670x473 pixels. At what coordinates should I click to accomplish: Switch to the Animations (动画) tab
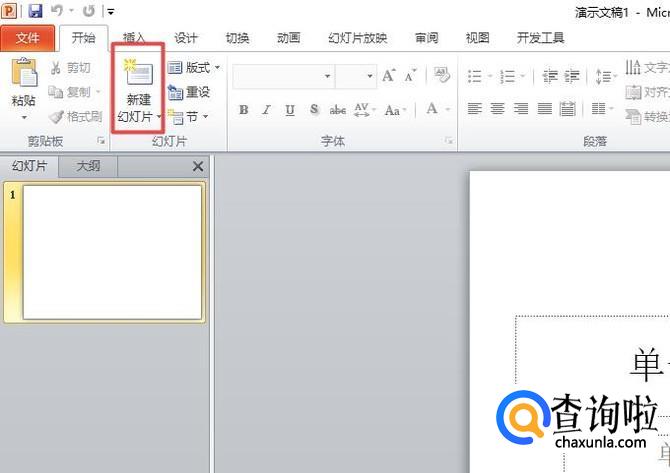[x=288, y=38]
